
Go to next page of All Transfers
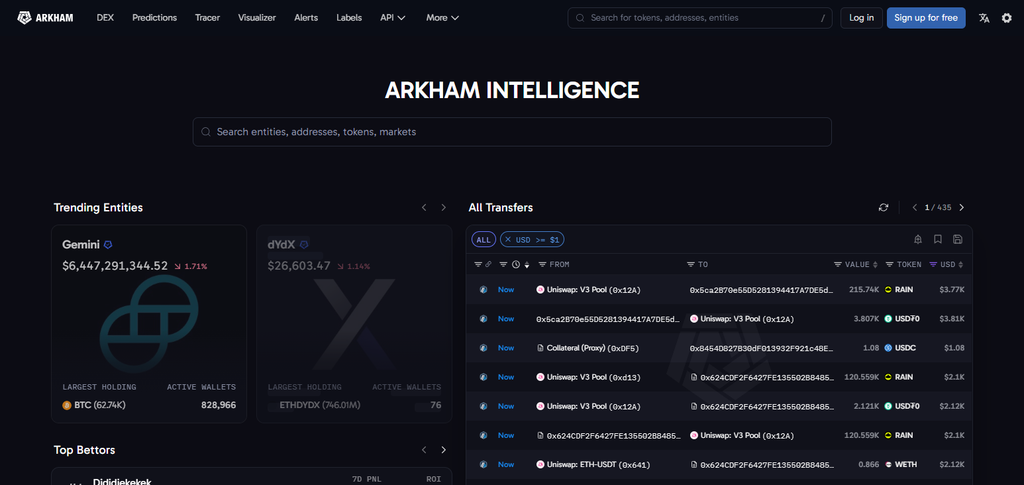tap(961, 208)
